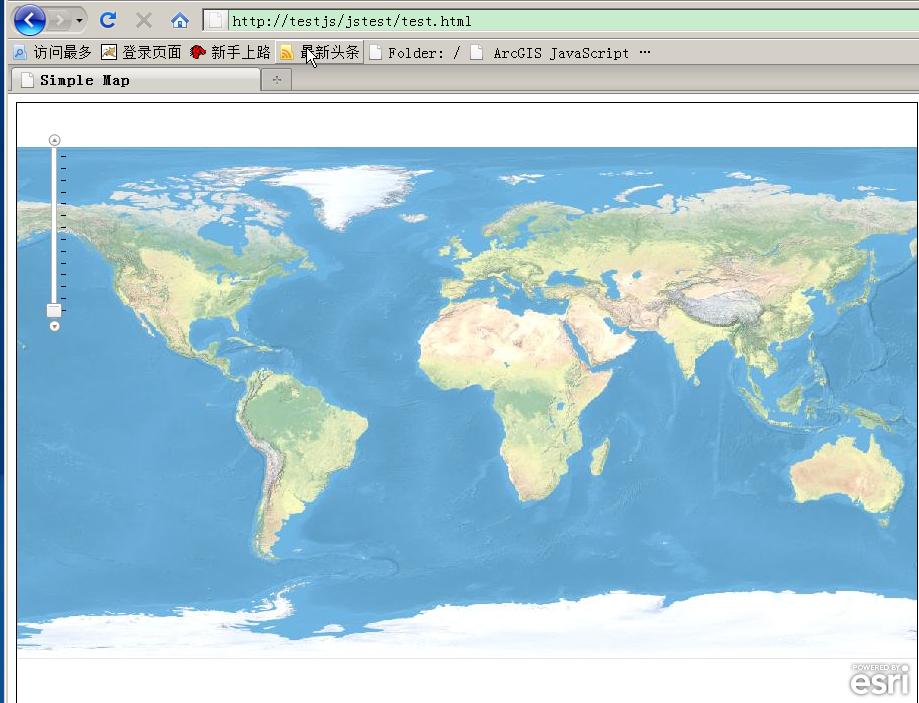Reload the current page
Viewport: 919px width, 703px height.
click(108, 20)
